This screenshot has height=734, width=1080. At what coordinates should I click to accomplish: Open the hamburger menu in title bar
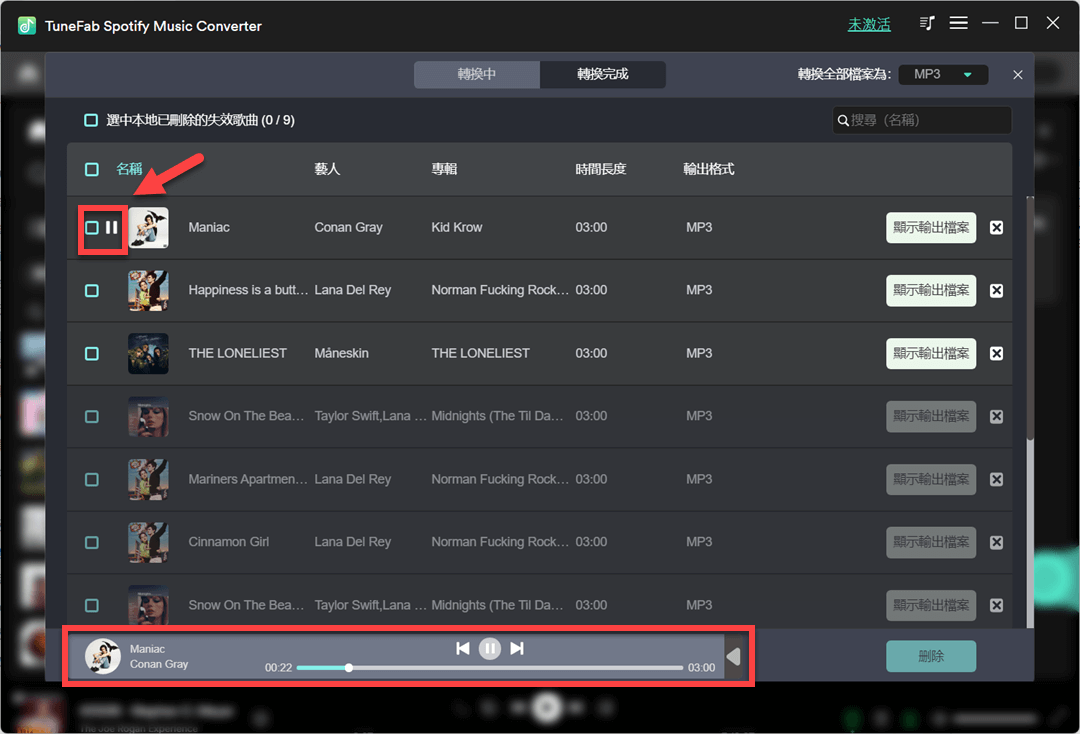tap(959, 23)
